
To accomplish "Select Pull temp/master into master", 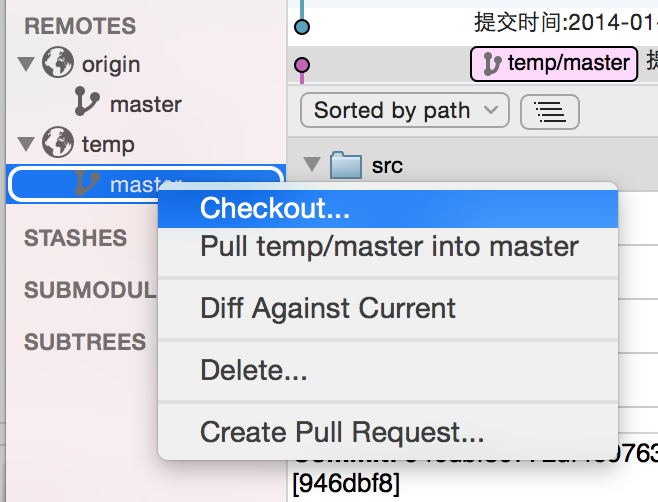I will [x=388, y=246].
